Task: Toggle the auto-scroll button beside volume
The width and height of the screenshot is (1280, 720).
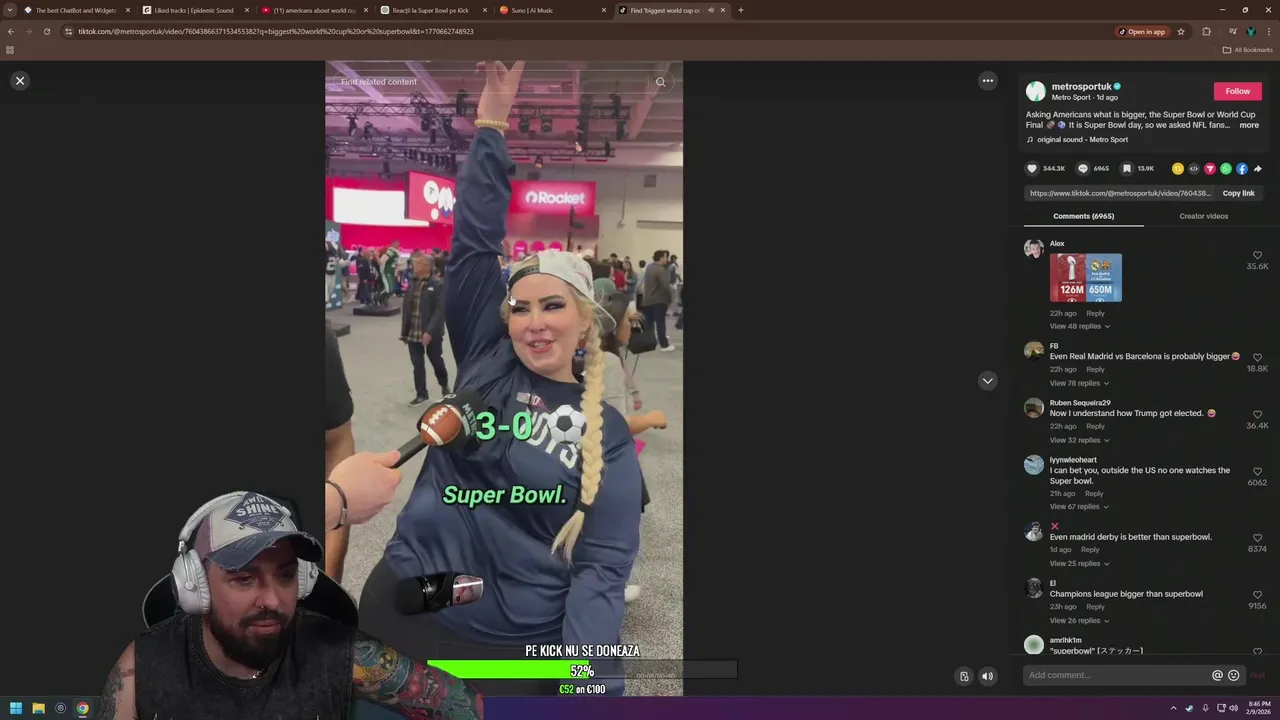Action: click(x=964, y=676)
